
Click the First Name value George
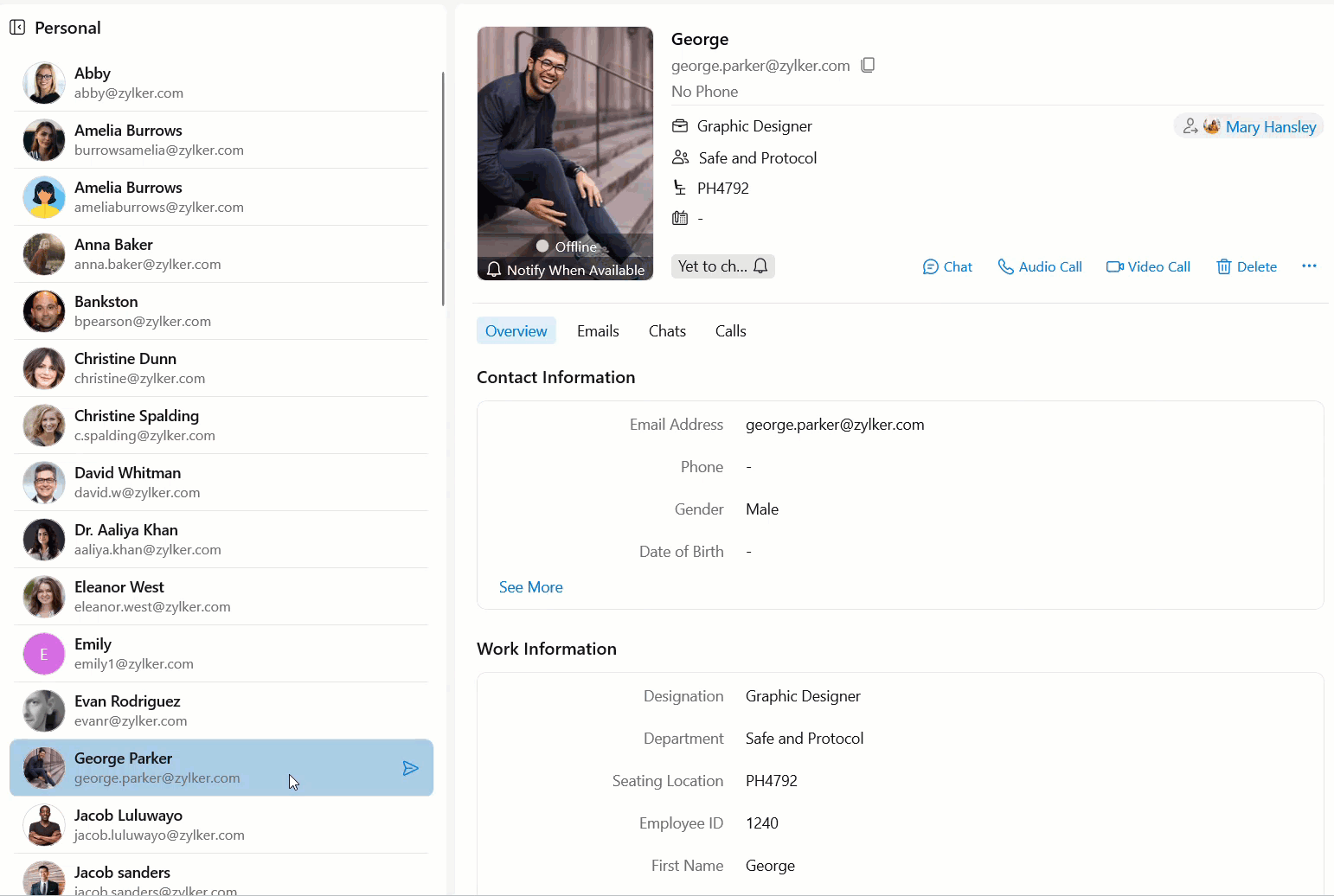pos(770,866)
